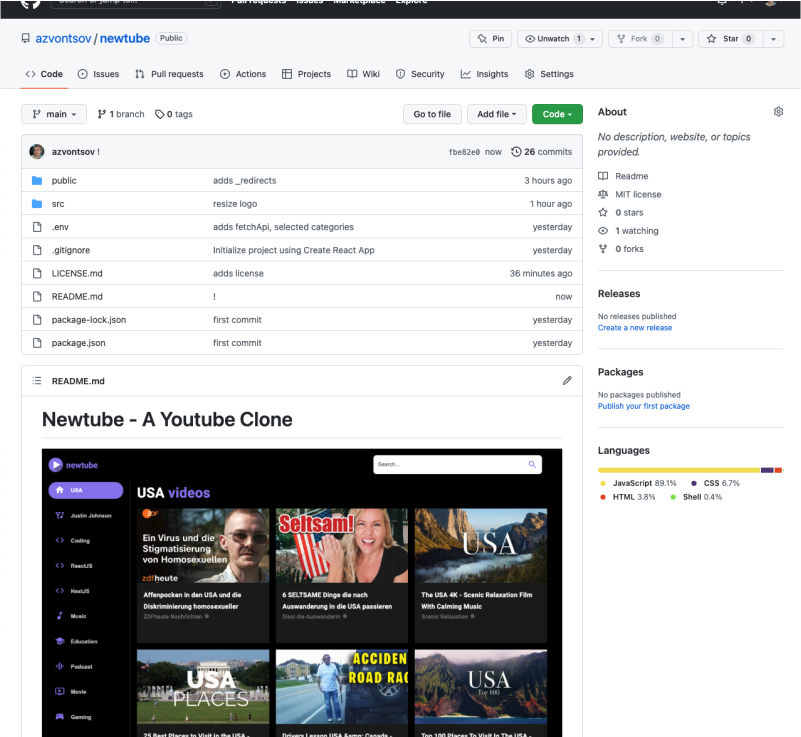Image resolution: width=801 pixels, height=737 pixels.
Task: Click the .gitignore file icon
Action: 37,250
